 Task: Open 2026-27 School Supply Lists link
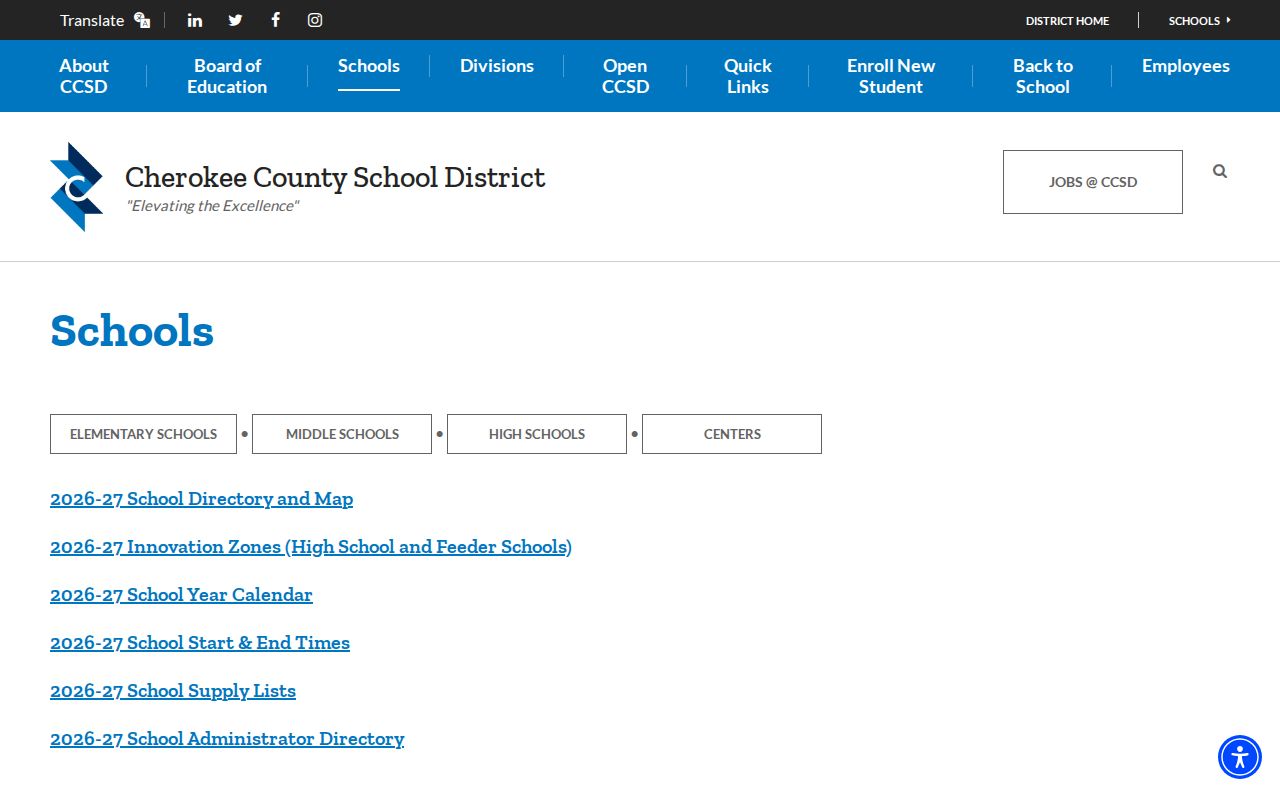tap(173, 691)
